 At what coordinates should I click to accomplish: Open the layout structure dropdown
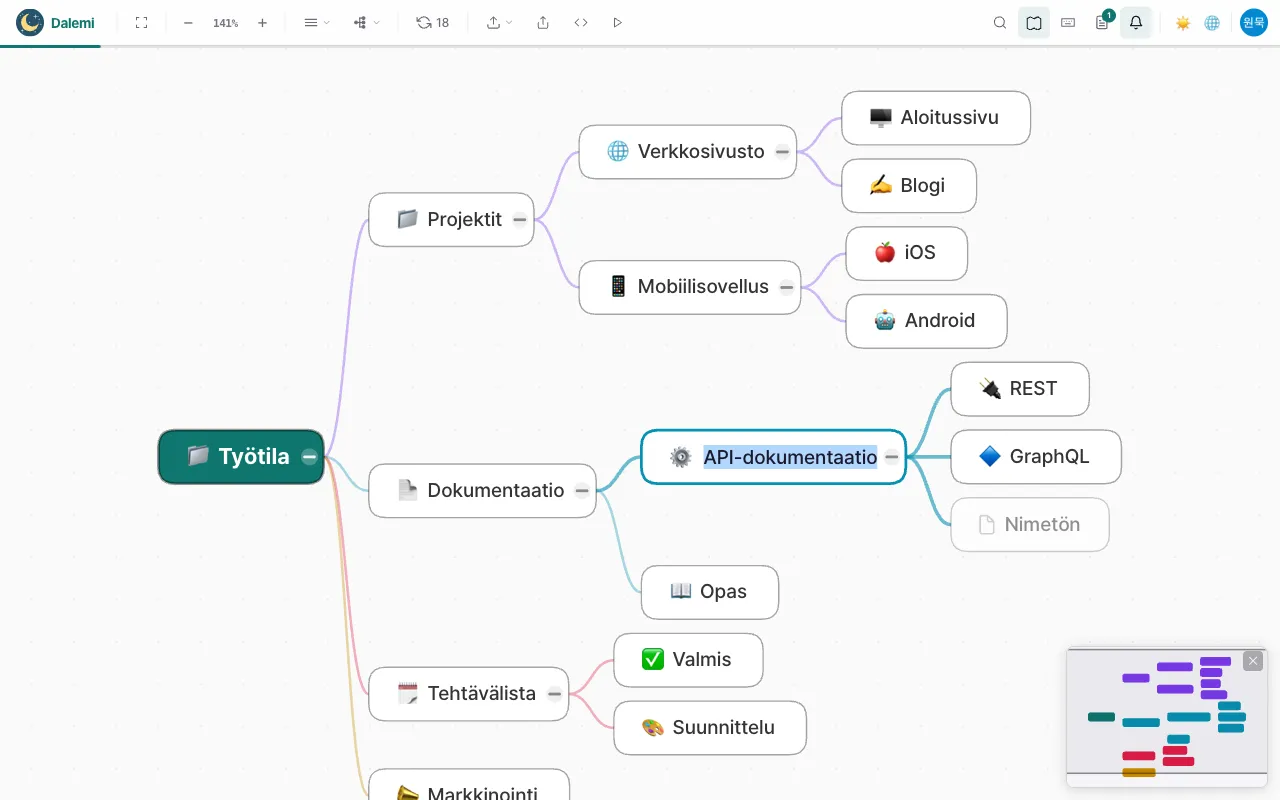click(366, 22)
